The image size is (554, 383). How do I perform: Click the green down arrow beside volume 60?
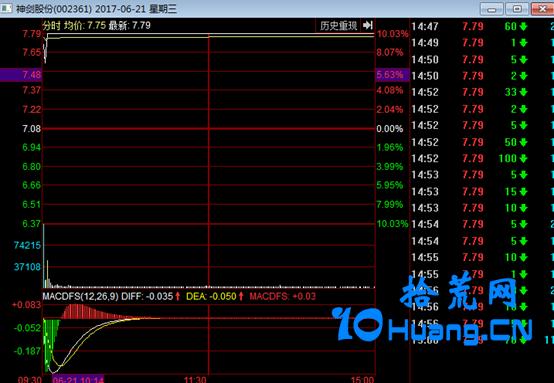point(523,26)
